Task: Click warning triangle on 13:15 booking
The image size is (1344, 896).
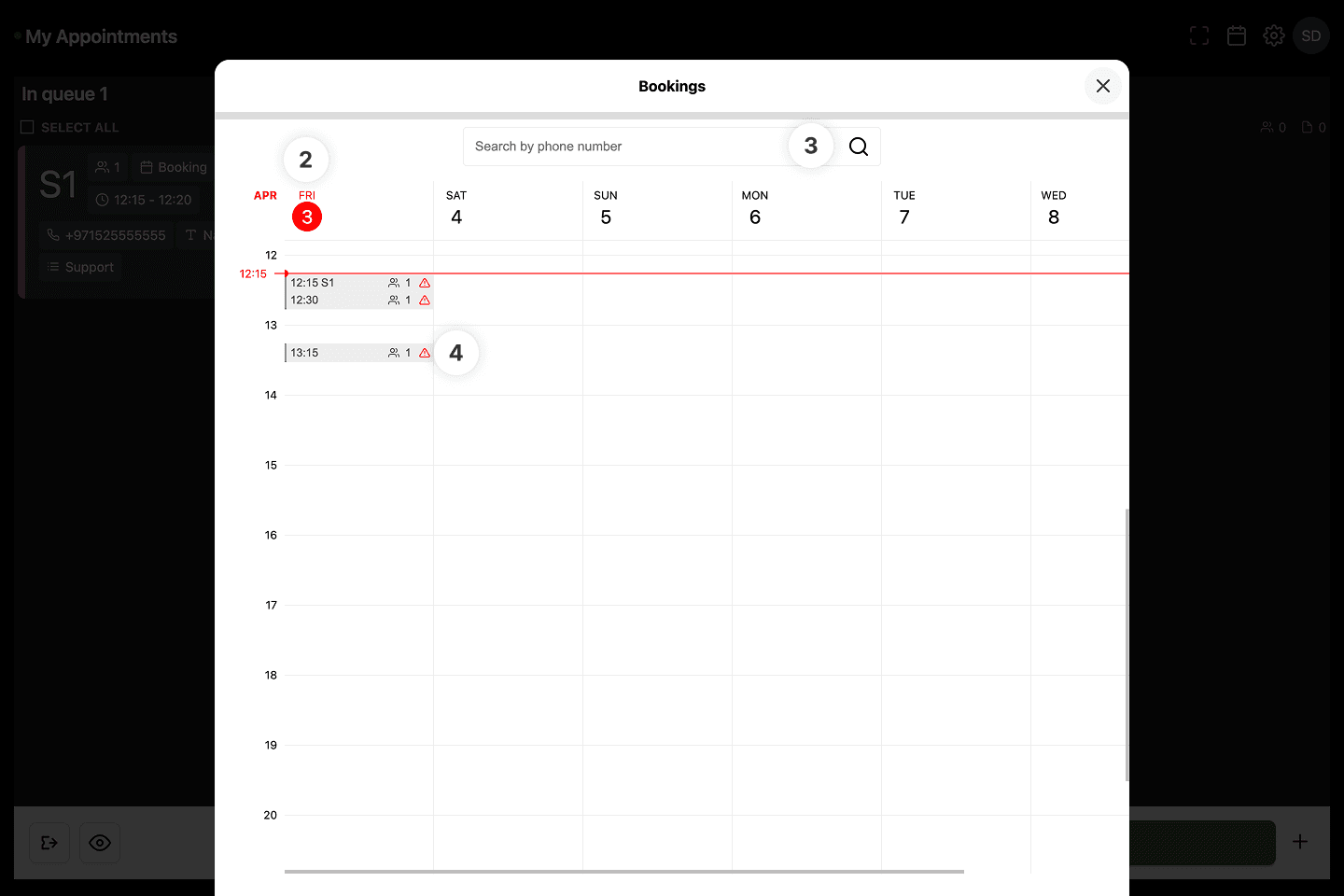Action: [425, 353]
